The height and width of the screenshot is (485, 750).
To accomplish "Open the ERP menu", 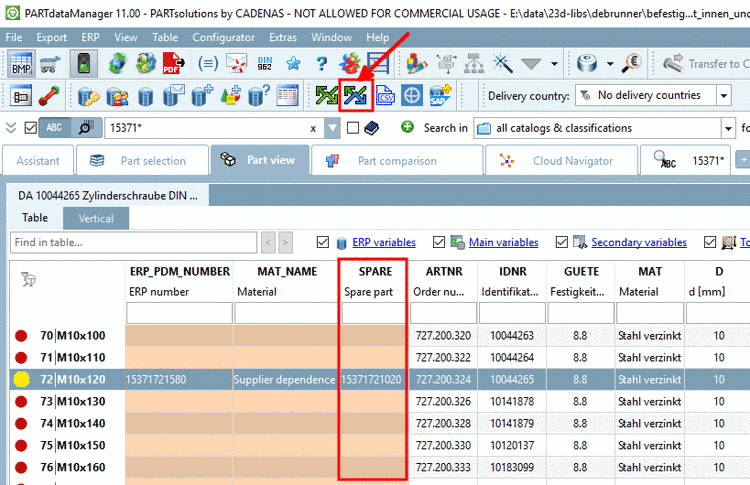I will point(90,37).
